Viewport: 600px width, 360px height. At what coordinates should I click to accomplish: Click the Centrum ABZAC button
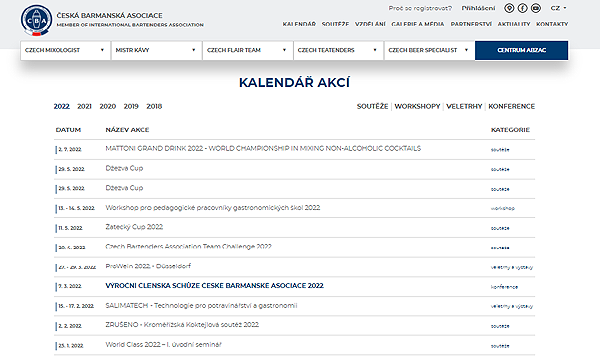522,50
